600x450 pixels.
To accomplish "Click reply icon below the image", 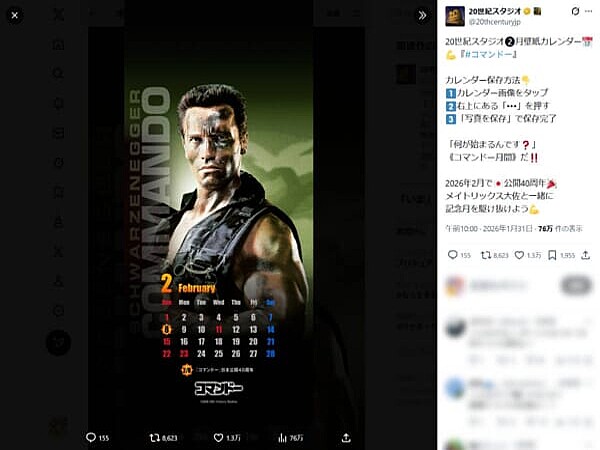I will point(91,437).
